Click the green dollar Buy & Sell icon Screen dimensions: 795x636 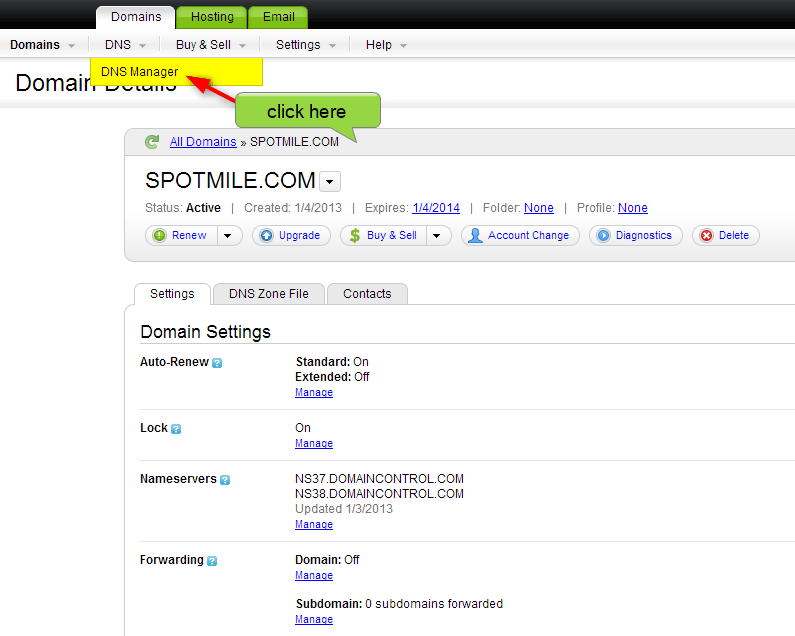(x=355, y=235)
